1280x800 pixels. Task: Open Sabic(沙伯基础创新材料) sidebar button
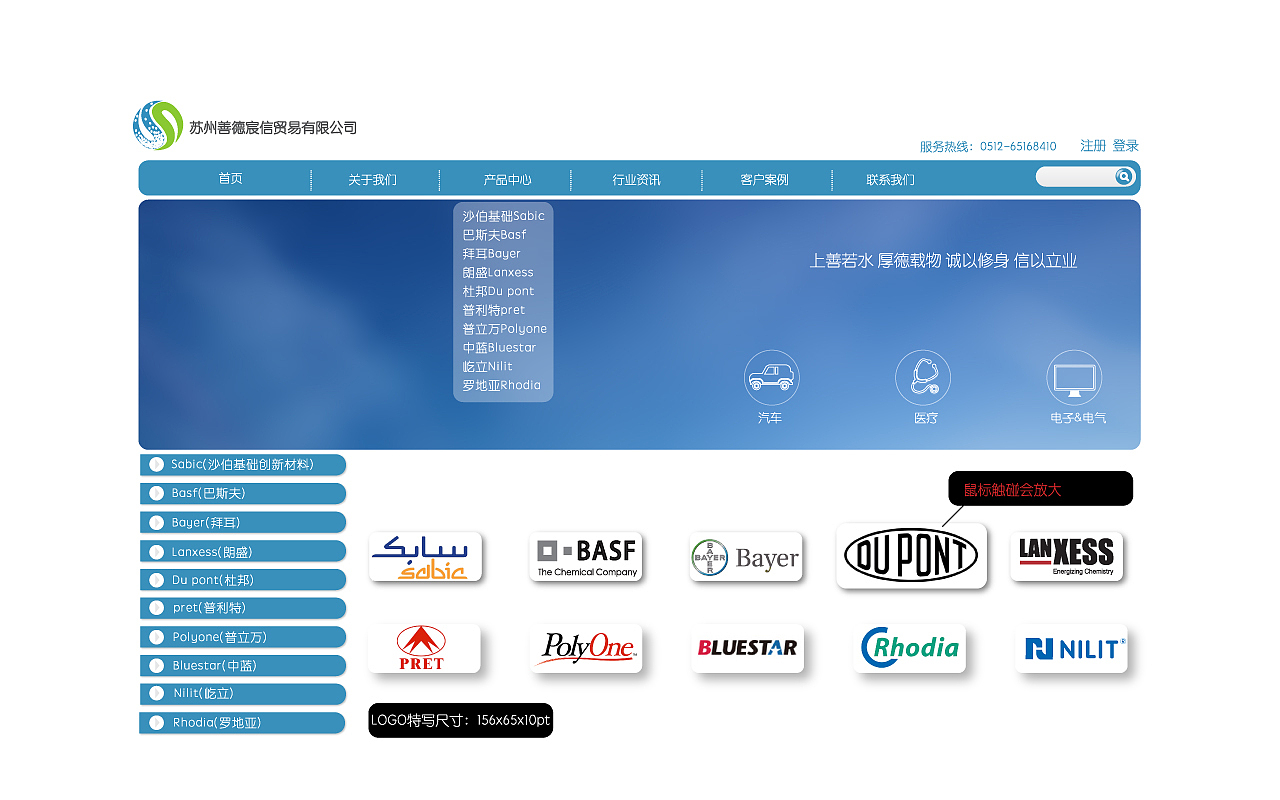(243, 465)
